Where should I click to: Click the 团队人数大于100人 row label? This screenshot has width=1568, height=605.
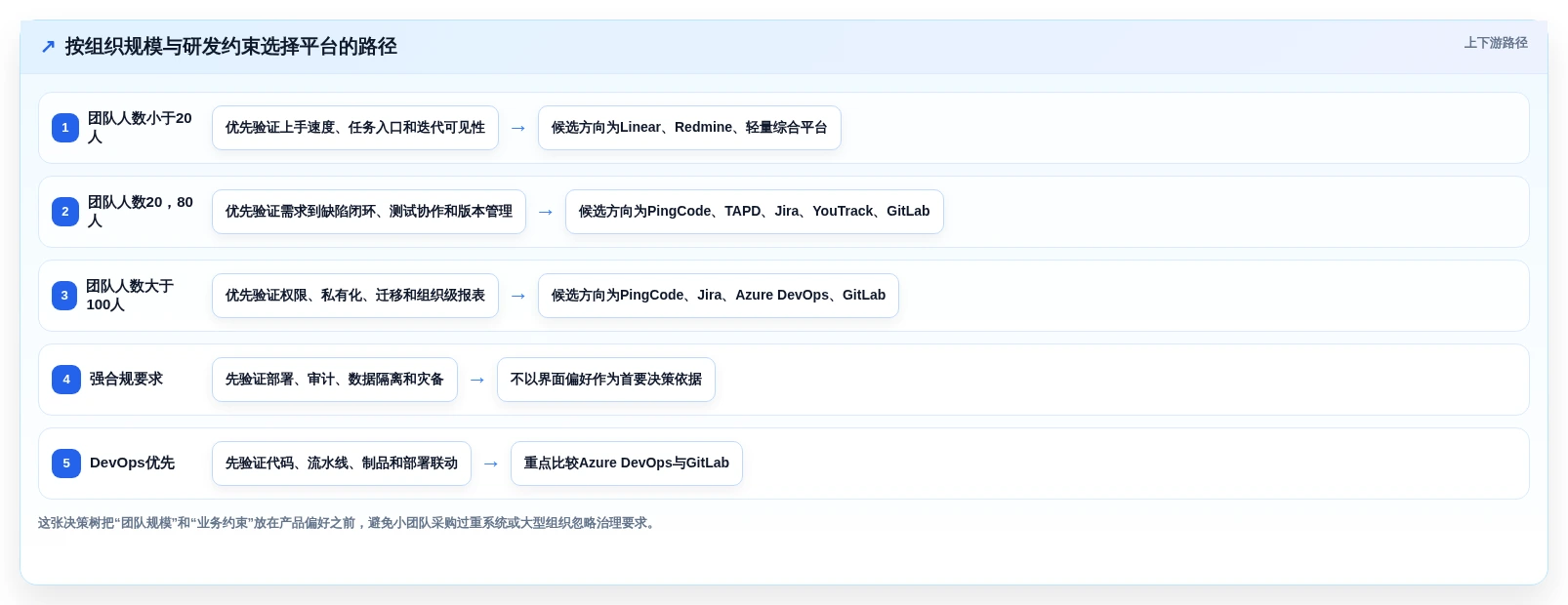pos(131,296)
